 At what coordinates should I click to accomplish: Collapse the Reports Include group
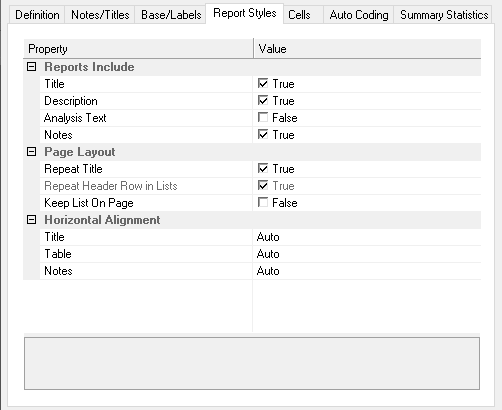coord(31,67)
